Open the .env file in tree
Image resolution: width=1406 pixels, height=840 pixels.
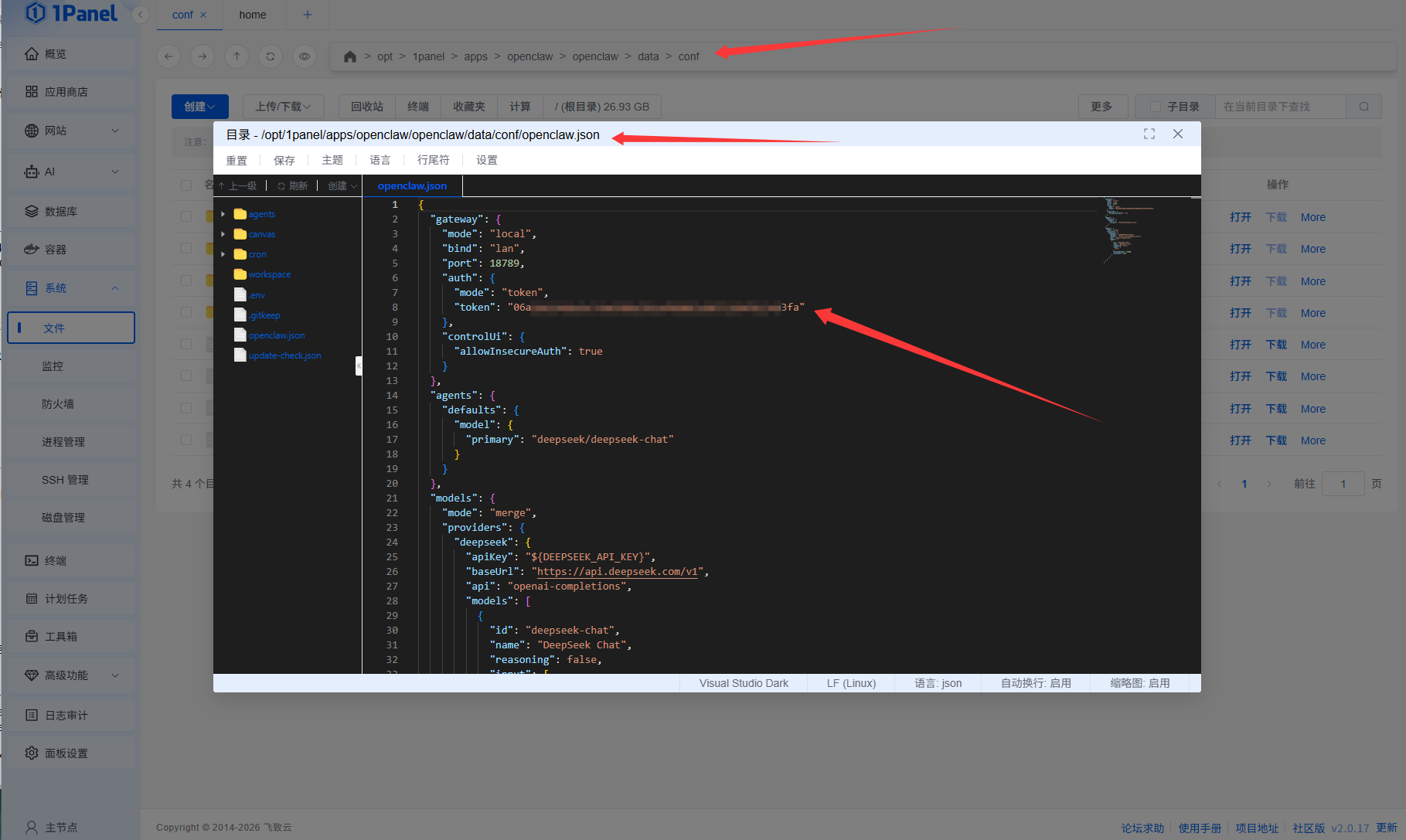click(x=257, y=295)
